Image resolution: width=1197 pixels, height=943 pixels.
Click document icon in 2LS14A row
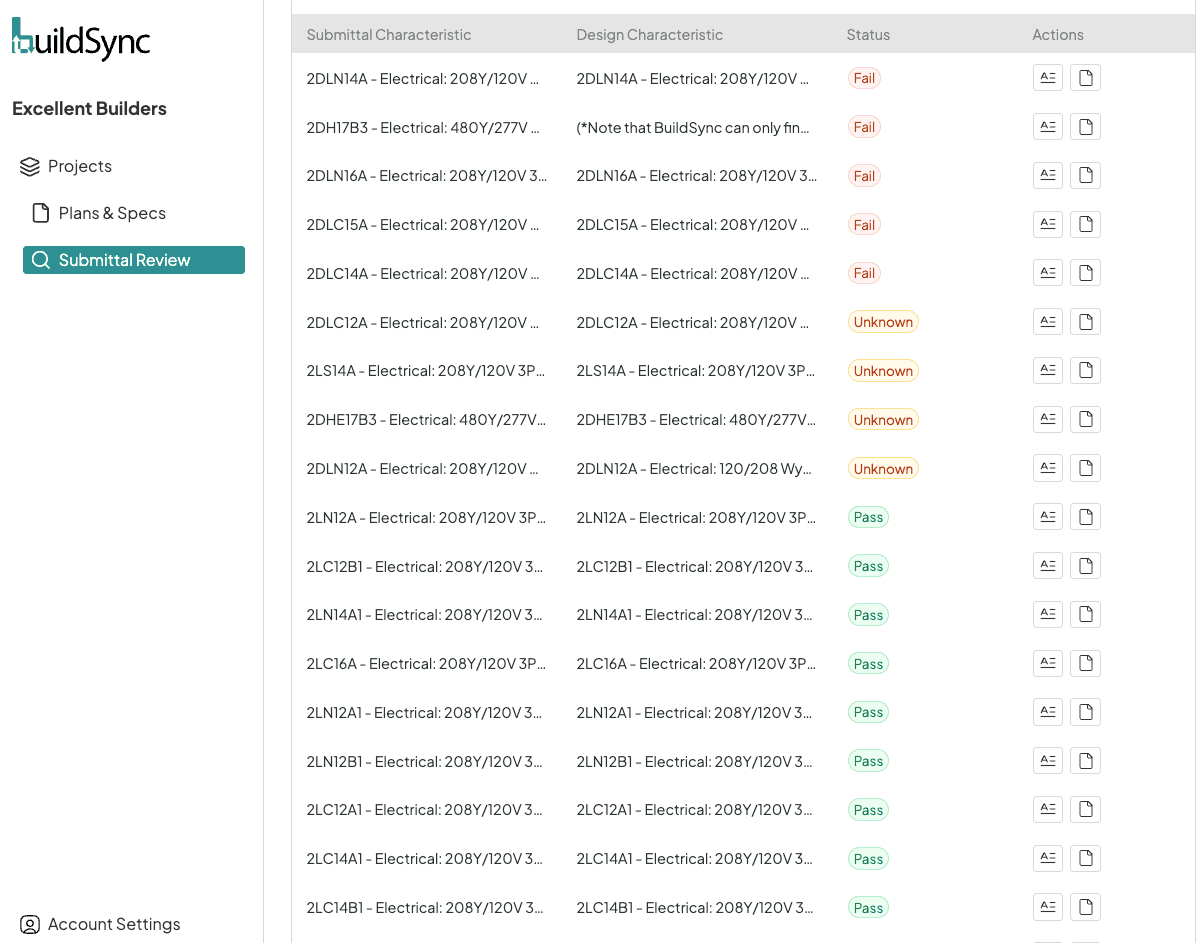point(1086,371)
